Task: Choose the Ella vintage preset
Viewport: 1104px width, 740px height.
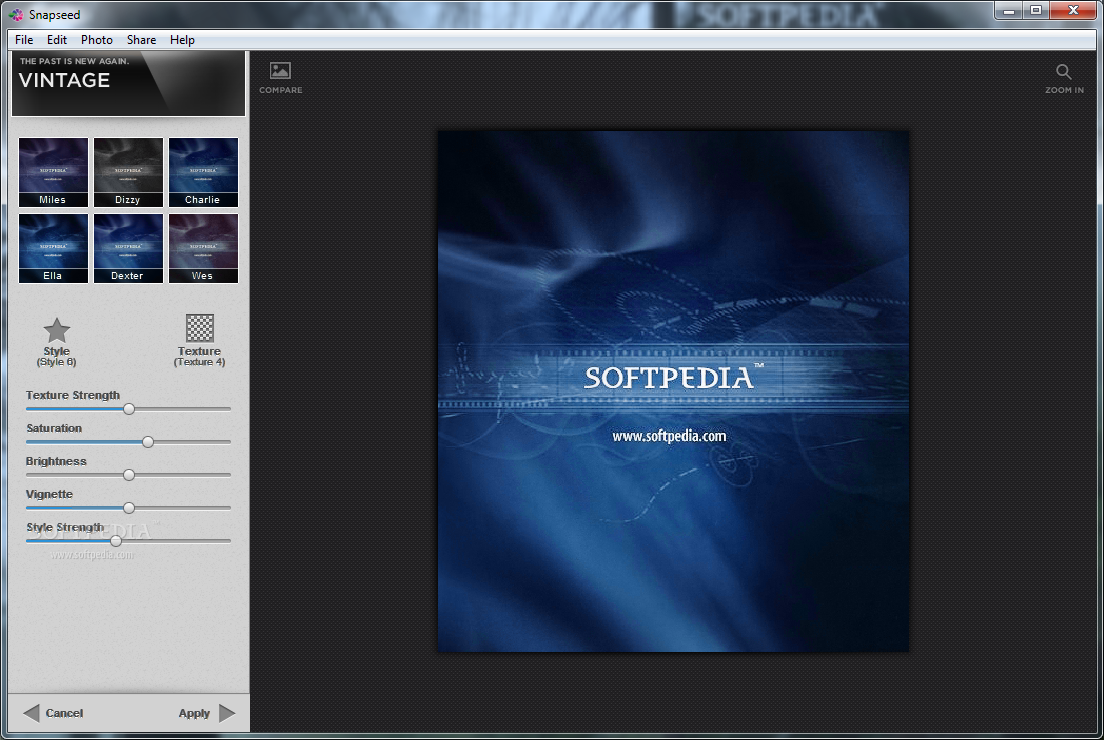Action: [54, 248]
